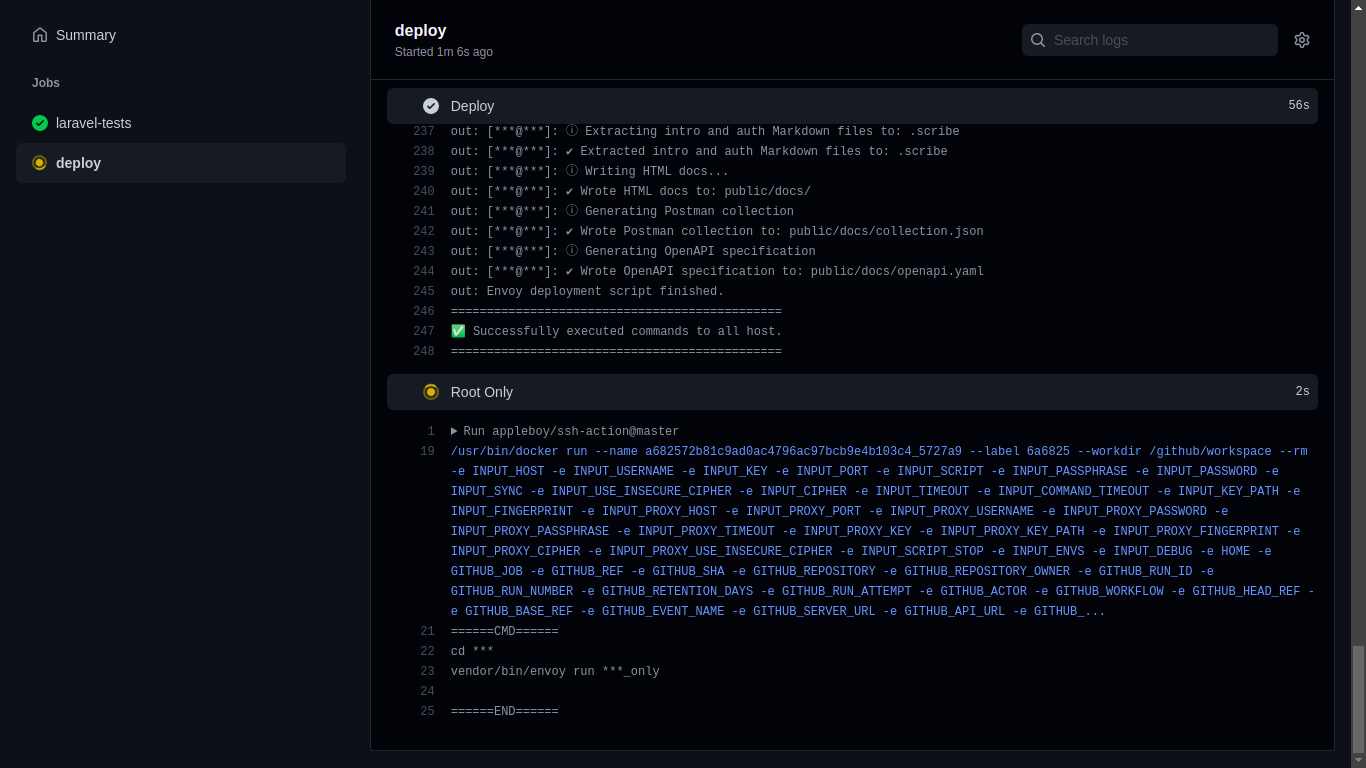Click the in-progress icon beside the deploy job
Screen dimensions: 1366x768
point(40,163)
